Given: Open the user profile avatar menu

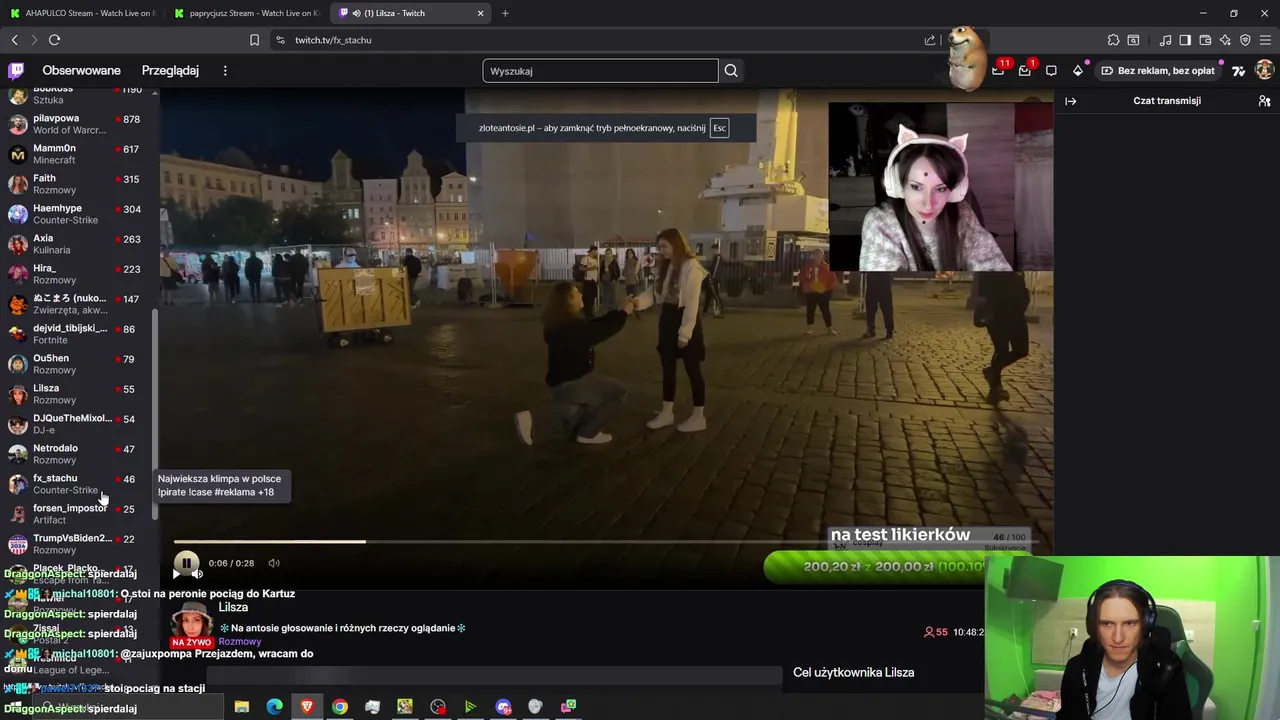Looking at the screenshot, I should coord(1264,70).
